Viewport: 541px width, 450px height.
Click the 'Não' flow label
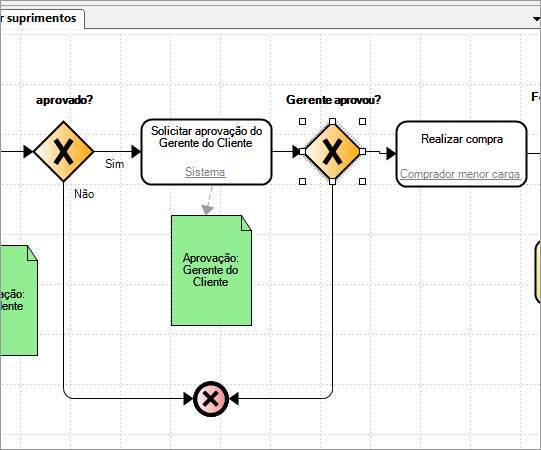click(84, 194)
